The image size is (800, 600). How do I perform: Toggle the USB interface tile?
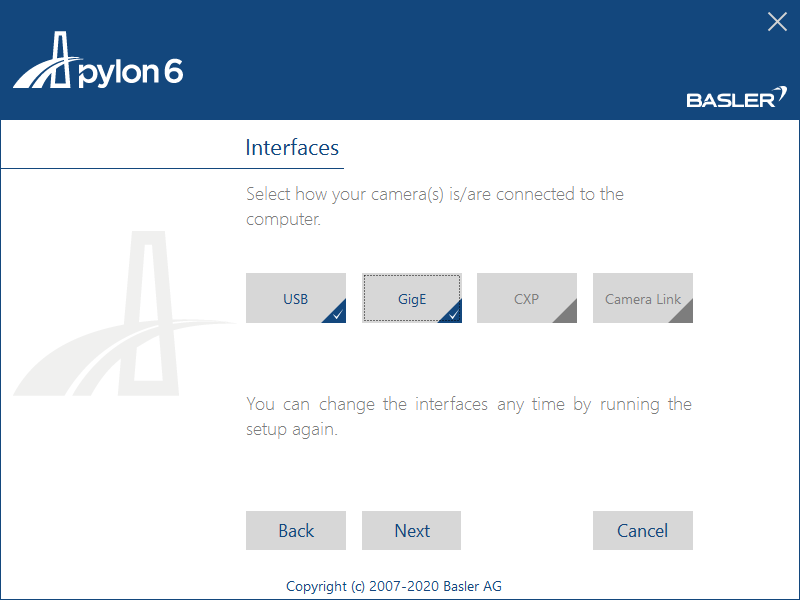coord(295,298)
